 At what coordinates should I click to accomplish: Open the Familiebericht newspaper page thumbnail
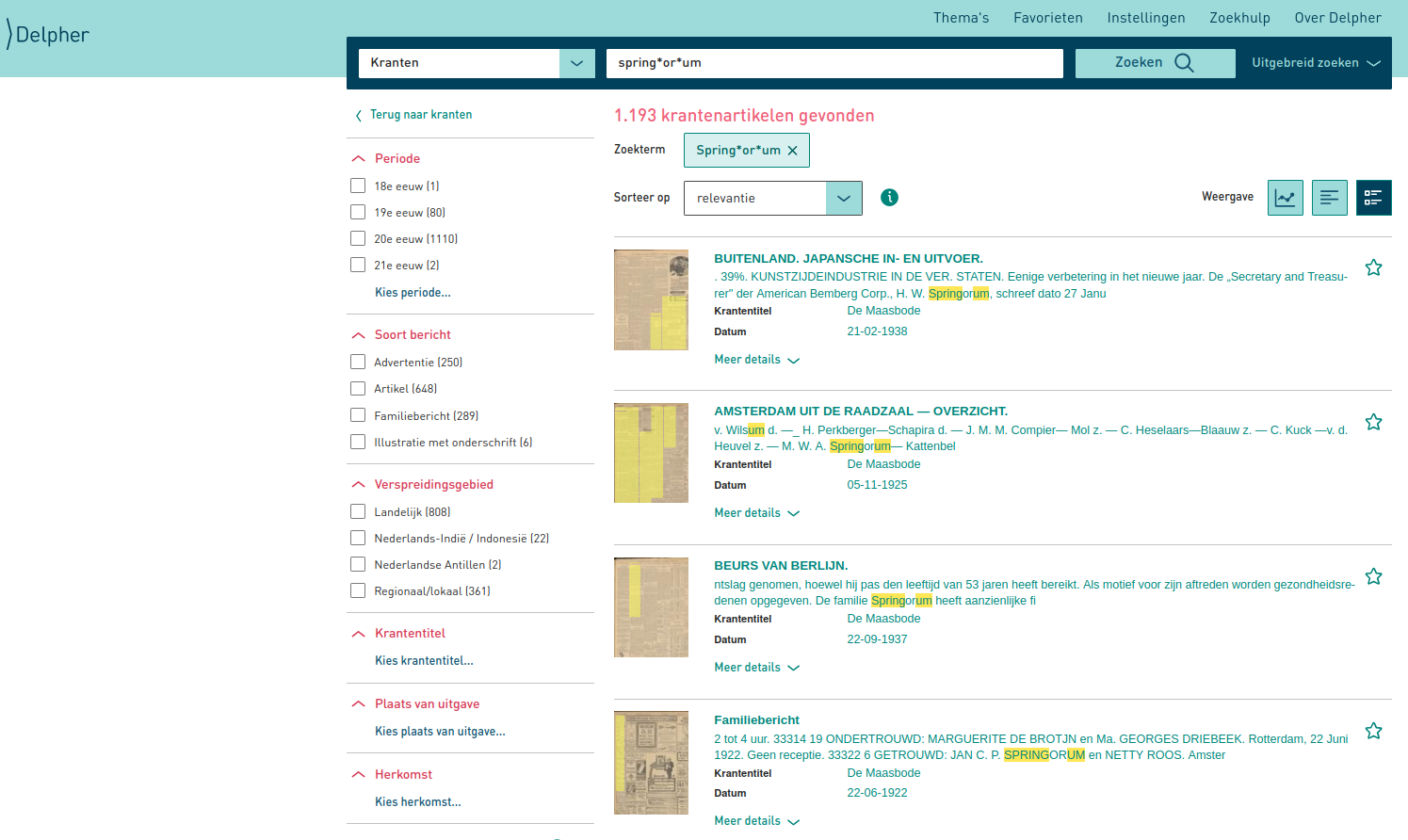651,763
